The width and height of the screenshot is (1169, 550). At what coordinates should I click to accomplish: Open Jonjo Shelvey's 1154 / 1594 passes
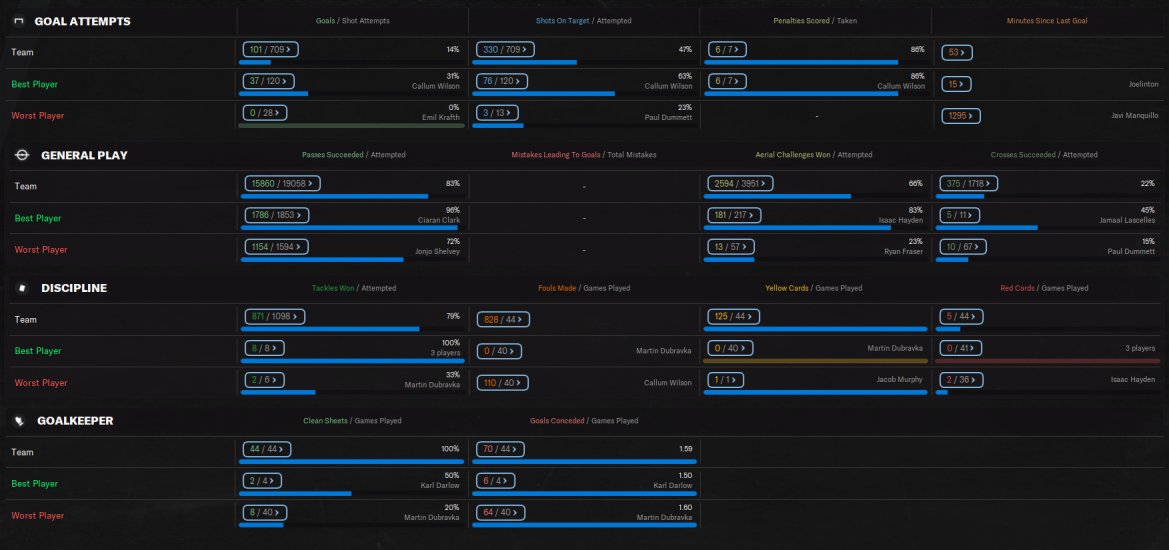point(277,247)
